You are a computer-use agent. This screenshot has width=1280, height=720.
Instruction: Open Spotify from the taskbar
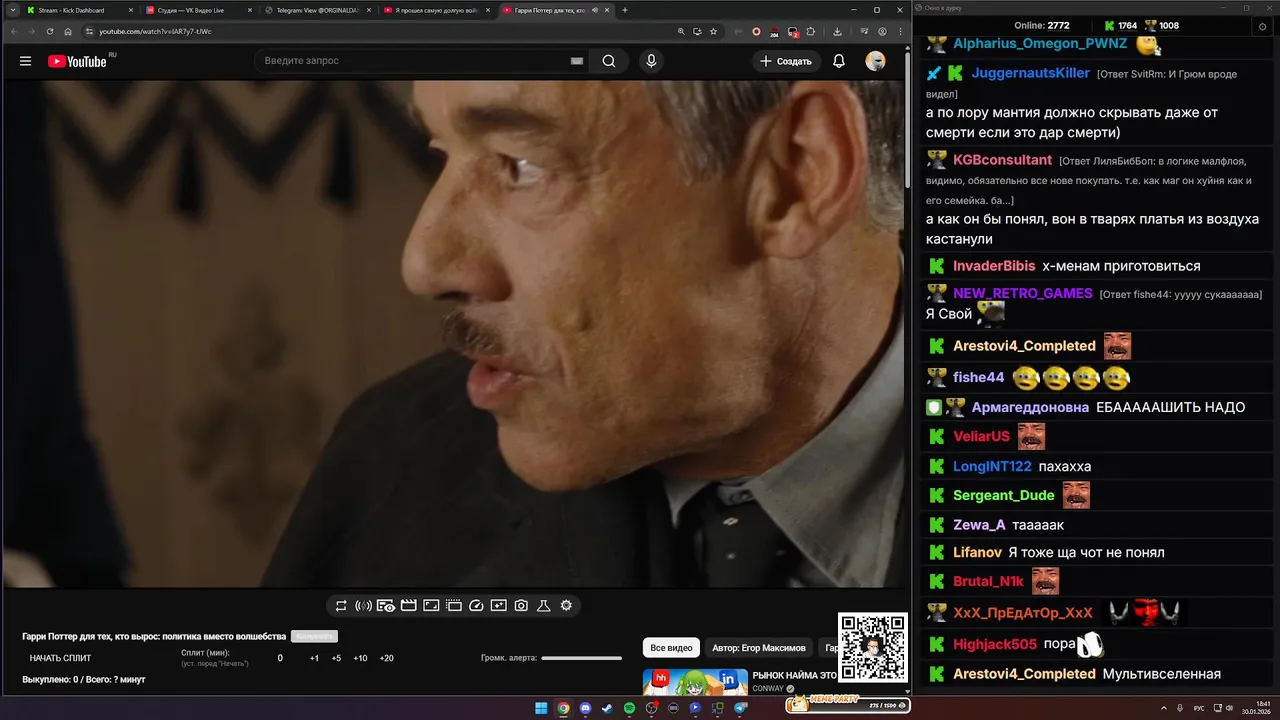click(x=629, y=708)
